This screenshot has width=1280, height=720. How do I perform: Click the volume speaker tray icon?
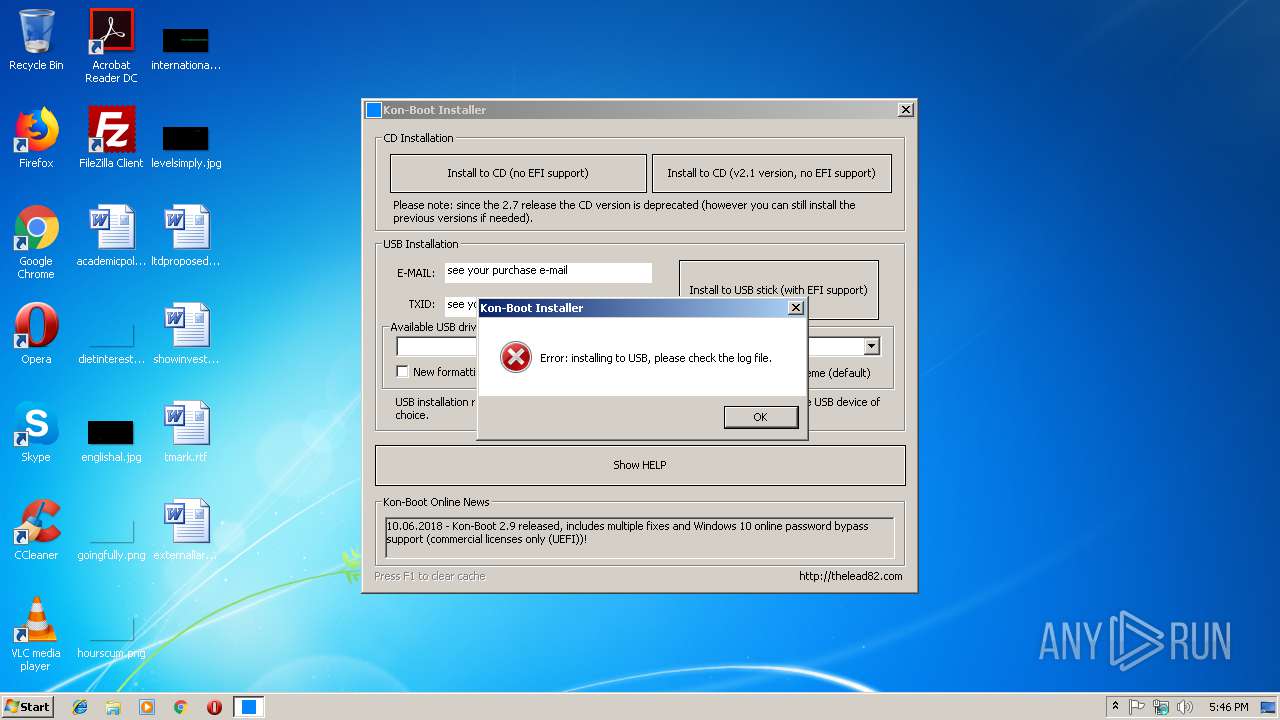pyautogui.click(x=1185, y=707)
